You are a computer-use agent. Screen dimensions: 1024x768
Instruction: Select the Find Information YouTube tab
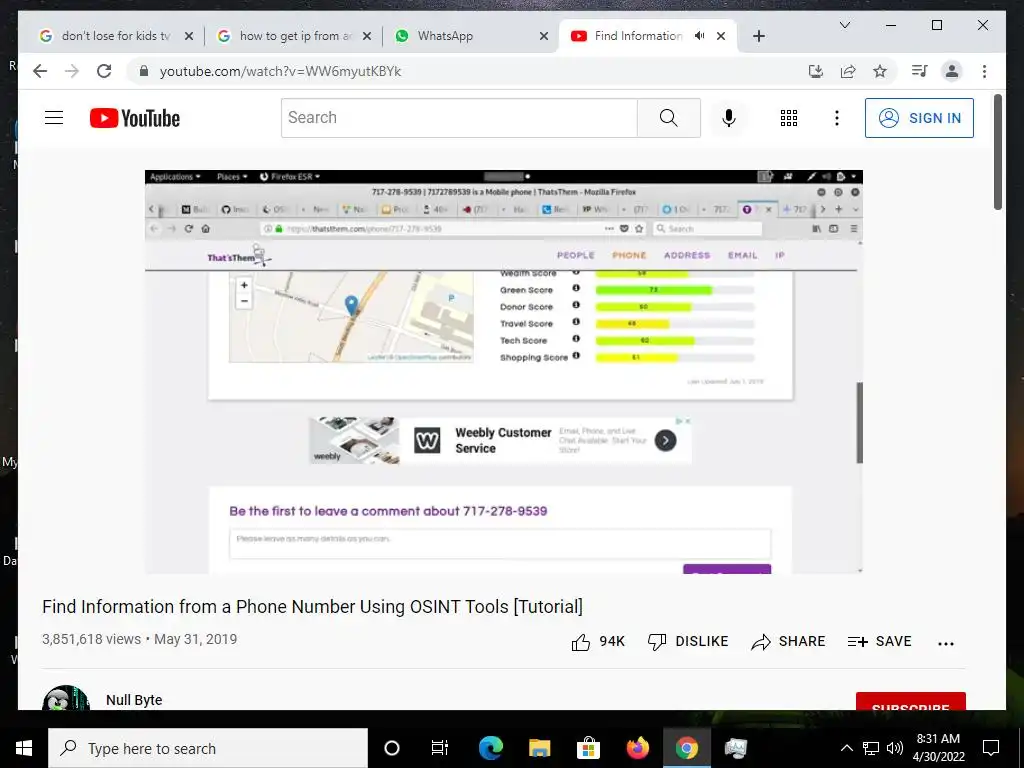click(637, 36)
